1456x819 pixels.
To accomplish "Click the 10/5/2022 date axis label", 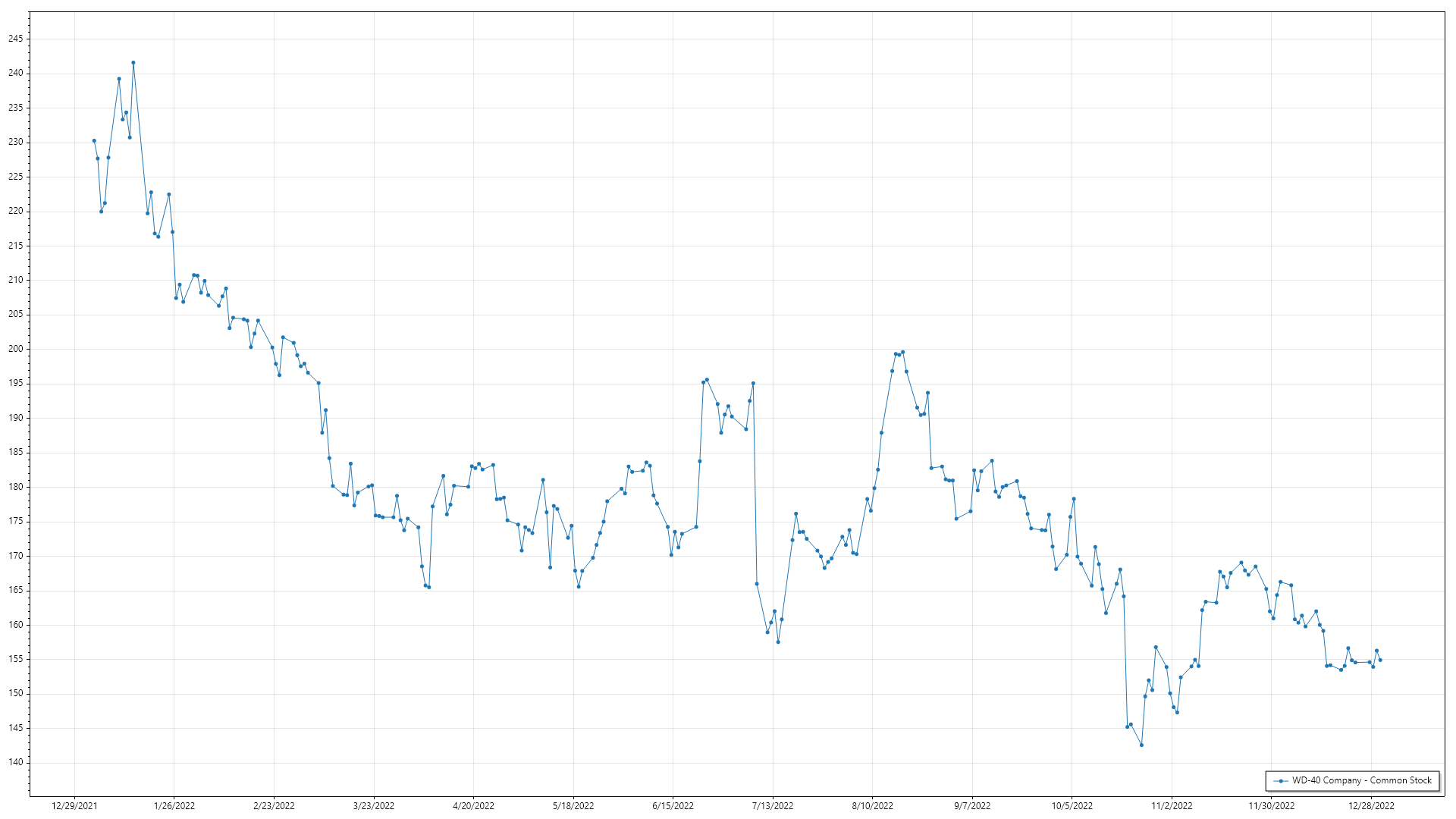I will coord(1072,805).
